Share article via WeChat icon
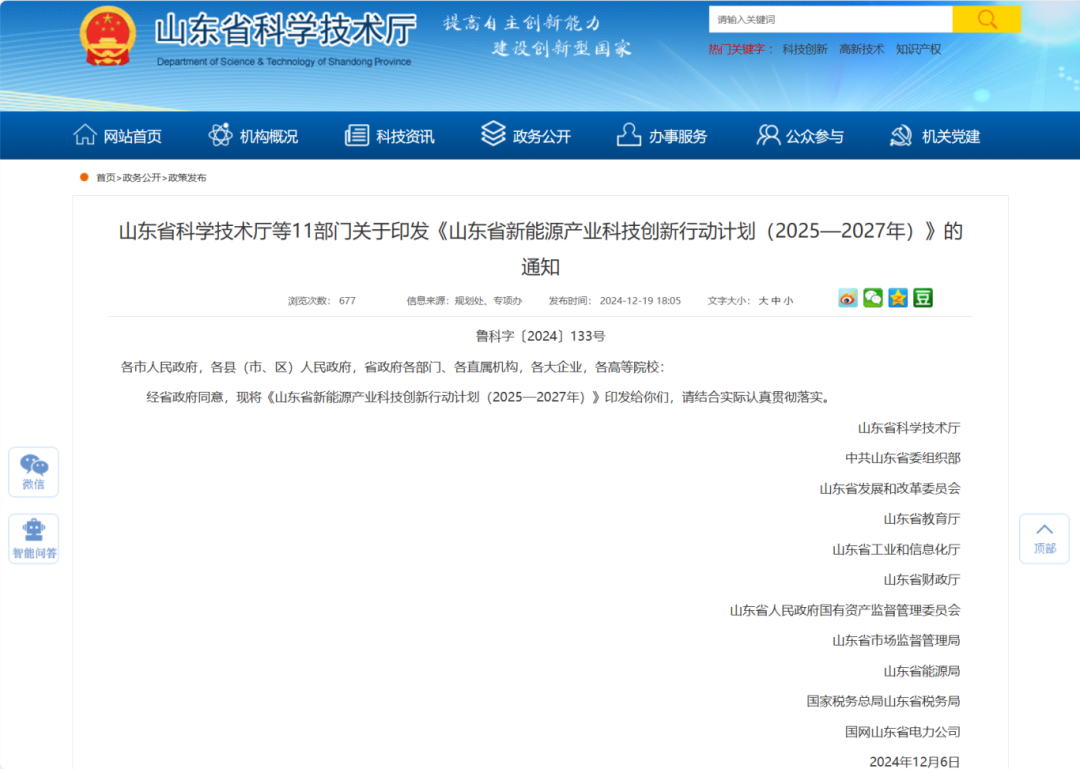1080x769 pixels. pyautogui.click(x=873, y=298)
